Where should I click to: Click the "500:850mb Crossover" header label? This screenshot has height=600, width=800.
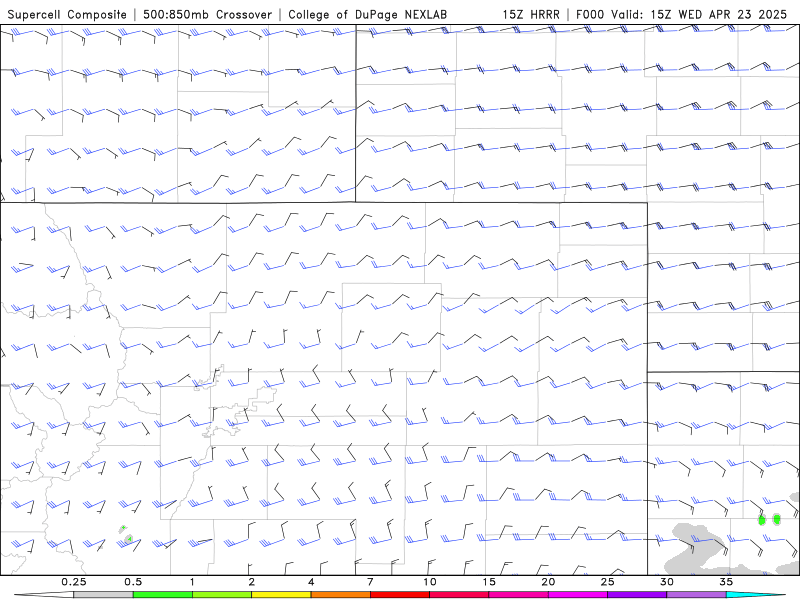pos(208,14)
